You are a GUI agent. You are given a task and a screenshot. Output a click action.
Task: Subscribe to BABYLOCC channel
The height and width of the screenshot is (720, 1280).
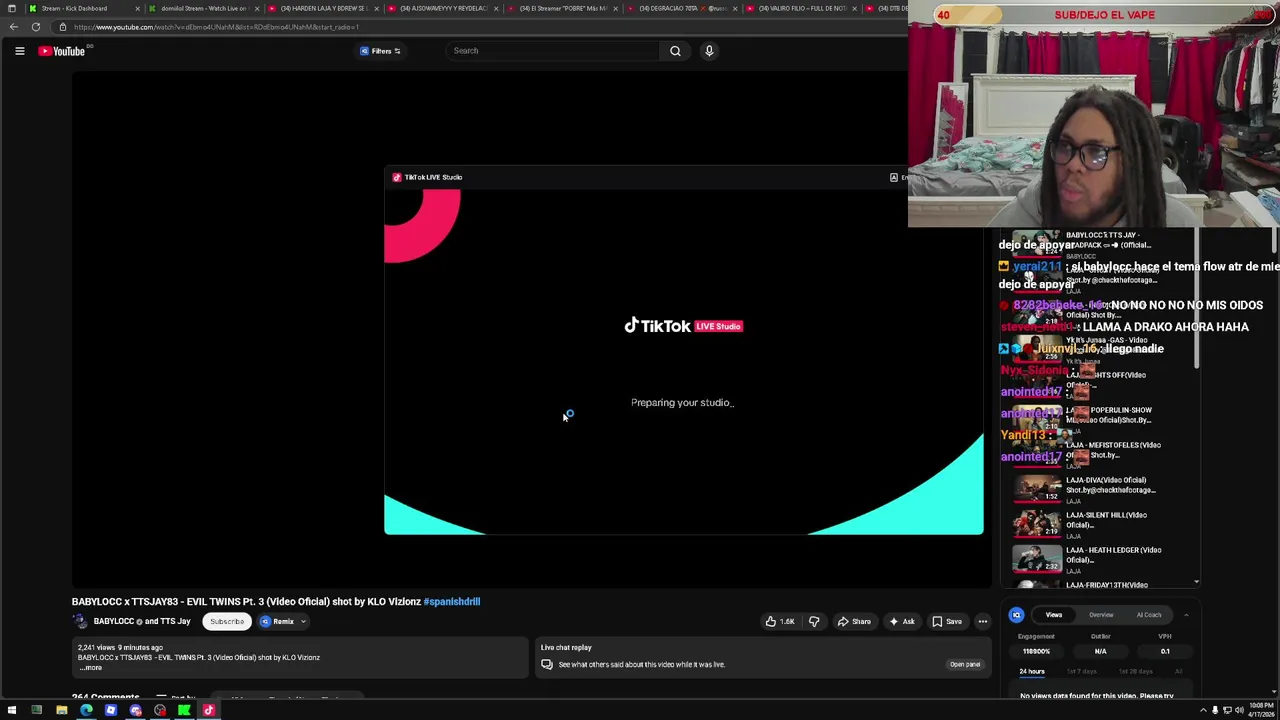[x=227, y=622]
